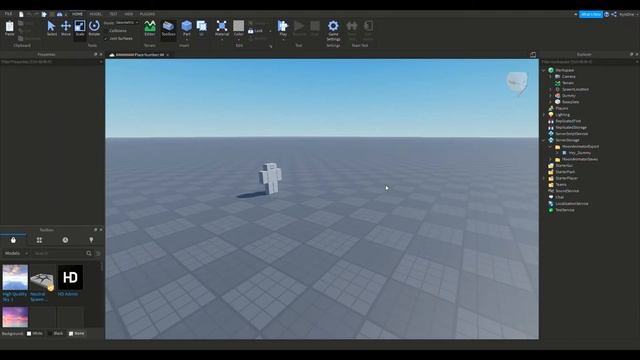The height and width of the screenshot is (360, 640).
Task: Select Black background option in Toolbox
Action: pos(56,333)
